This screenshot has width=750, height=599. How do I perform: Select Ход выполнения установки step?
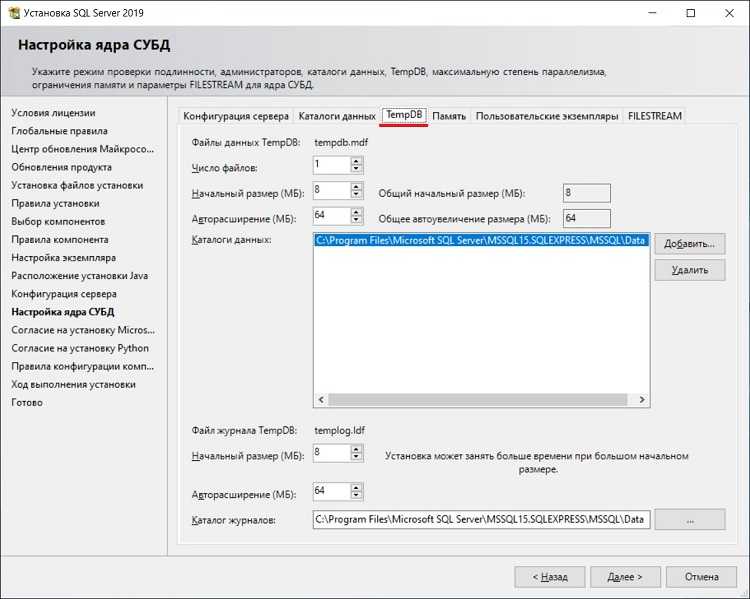[x=73, y=385]
